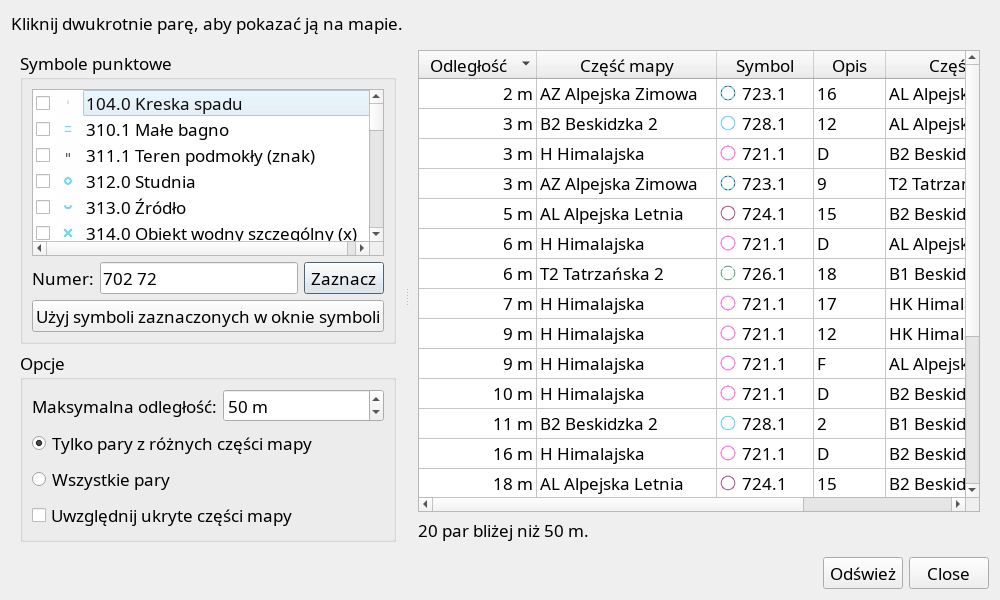Click 721.1 circle icon in the 7 m row

(728, 304)
